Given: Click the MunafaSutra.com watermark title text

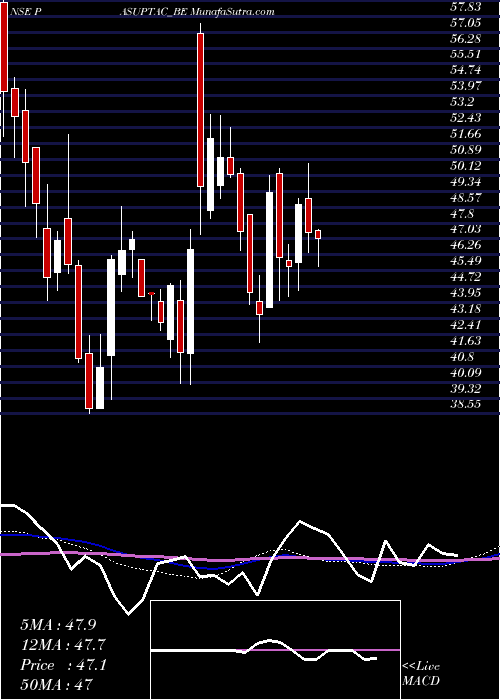Looking at the screenshot, I should (232, 12).
